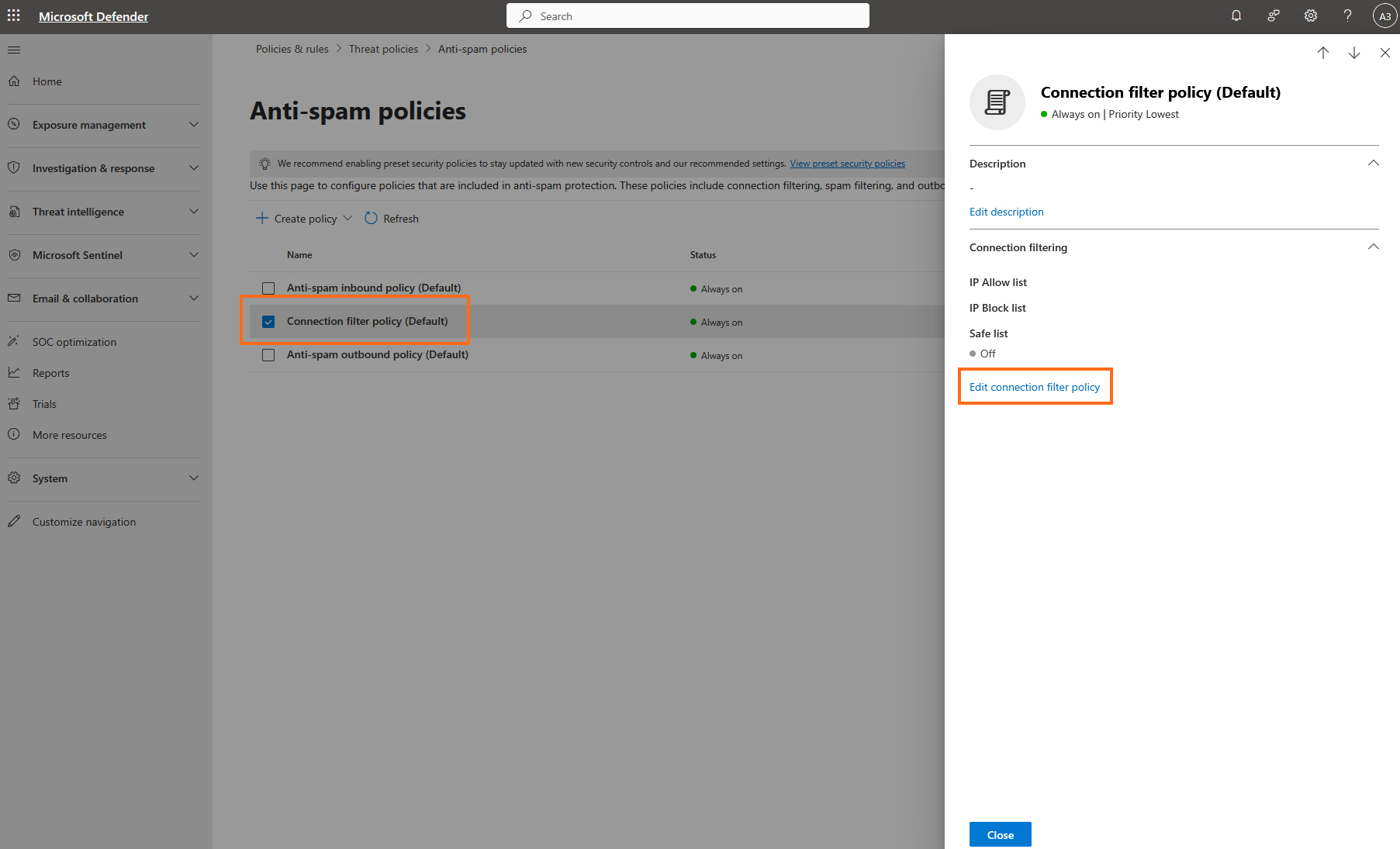Click View preset security policies link

pyautogui.click(x=848, y=164)
